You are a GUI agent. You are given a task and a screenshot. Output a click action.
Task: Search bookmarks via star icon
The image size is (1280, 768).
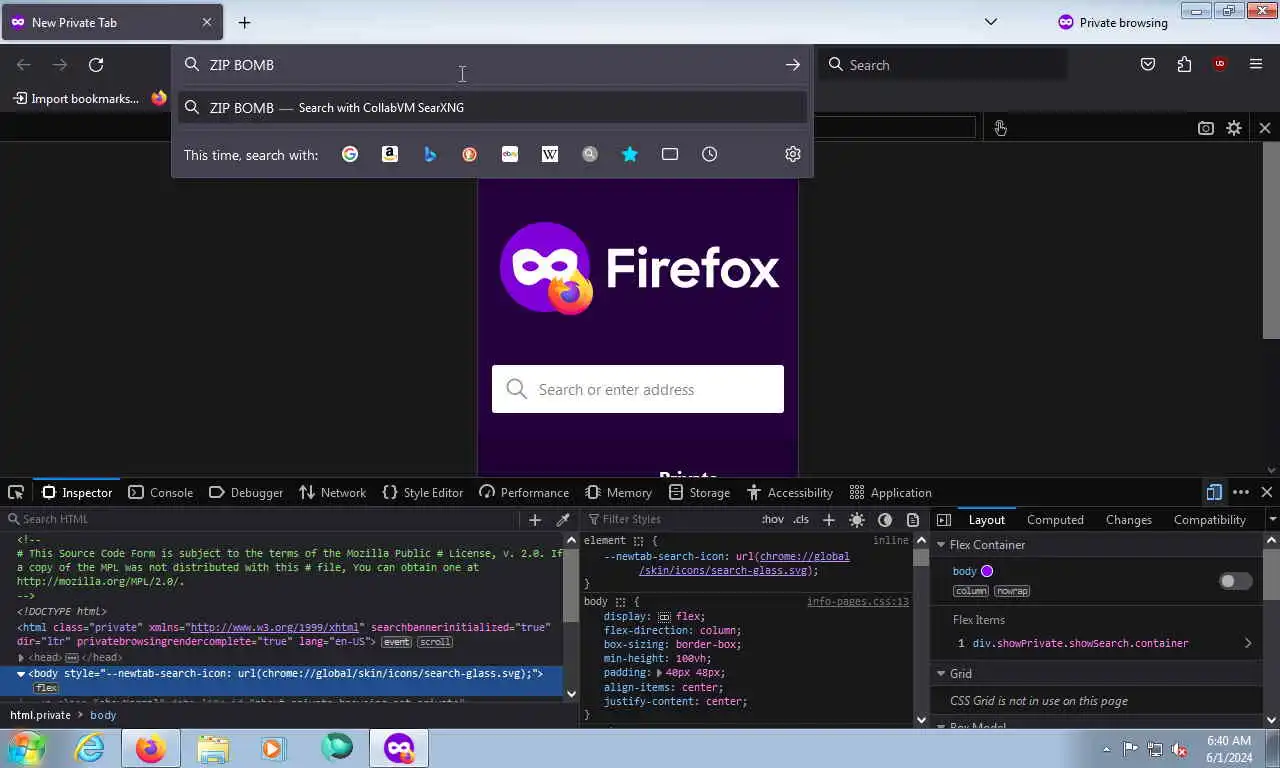(x=630, y=154)
